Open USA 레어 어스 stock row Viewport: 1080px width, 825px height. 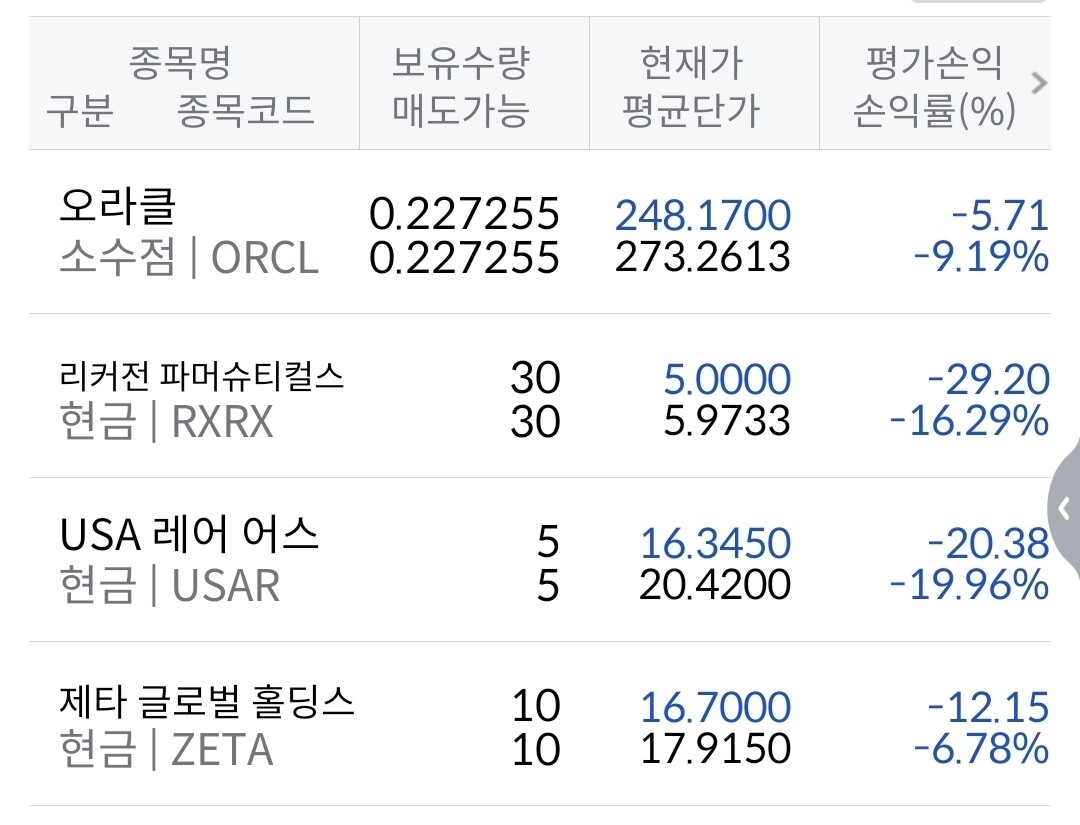pyautogui.click(x=189, y=536)
